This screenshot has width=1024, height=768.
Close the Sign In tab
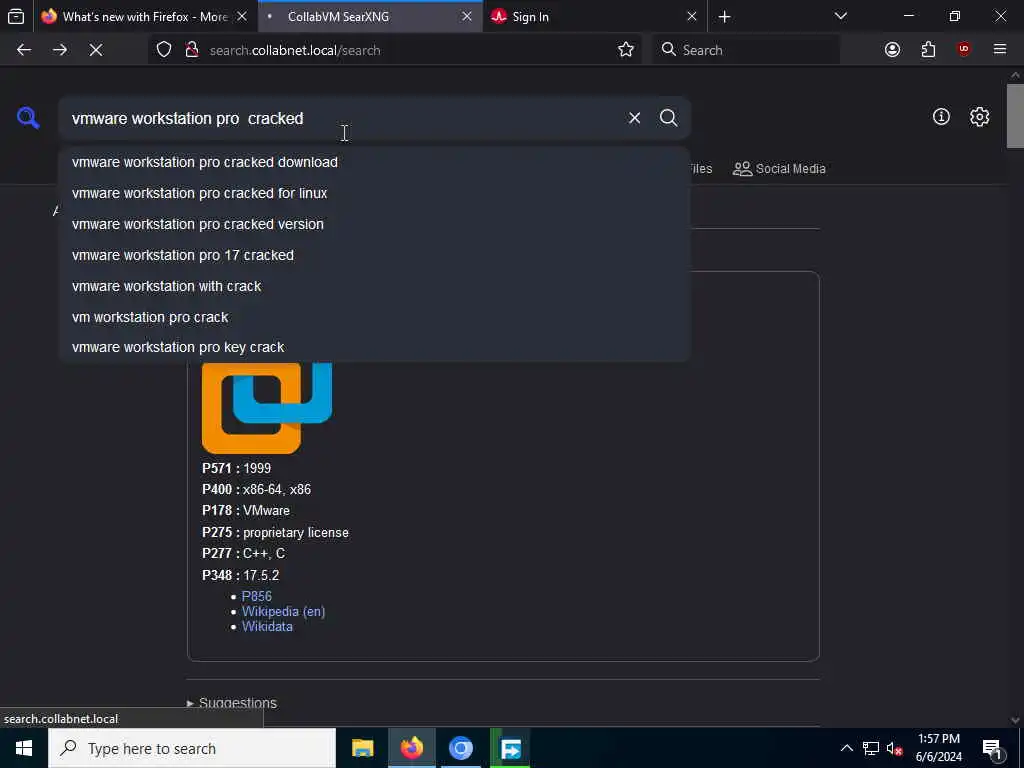tap(692, 16)
